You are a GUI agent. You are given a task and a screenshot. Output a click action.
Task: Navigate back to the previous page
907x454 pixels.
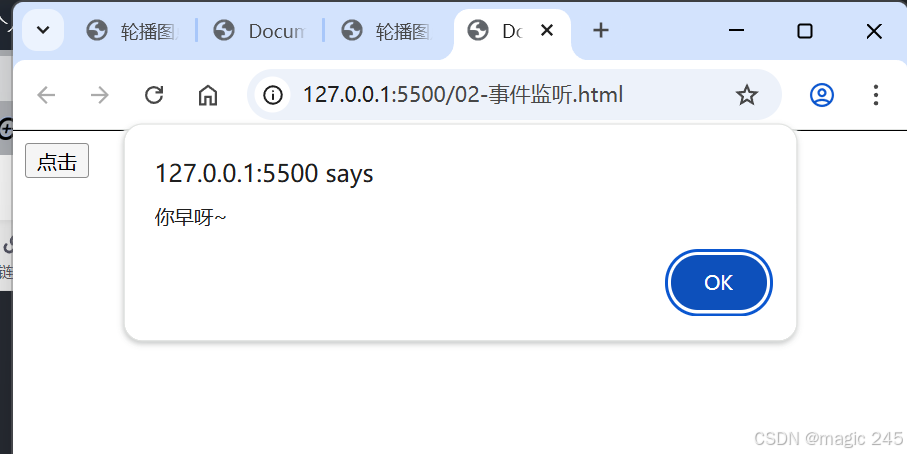pos(46,95)
